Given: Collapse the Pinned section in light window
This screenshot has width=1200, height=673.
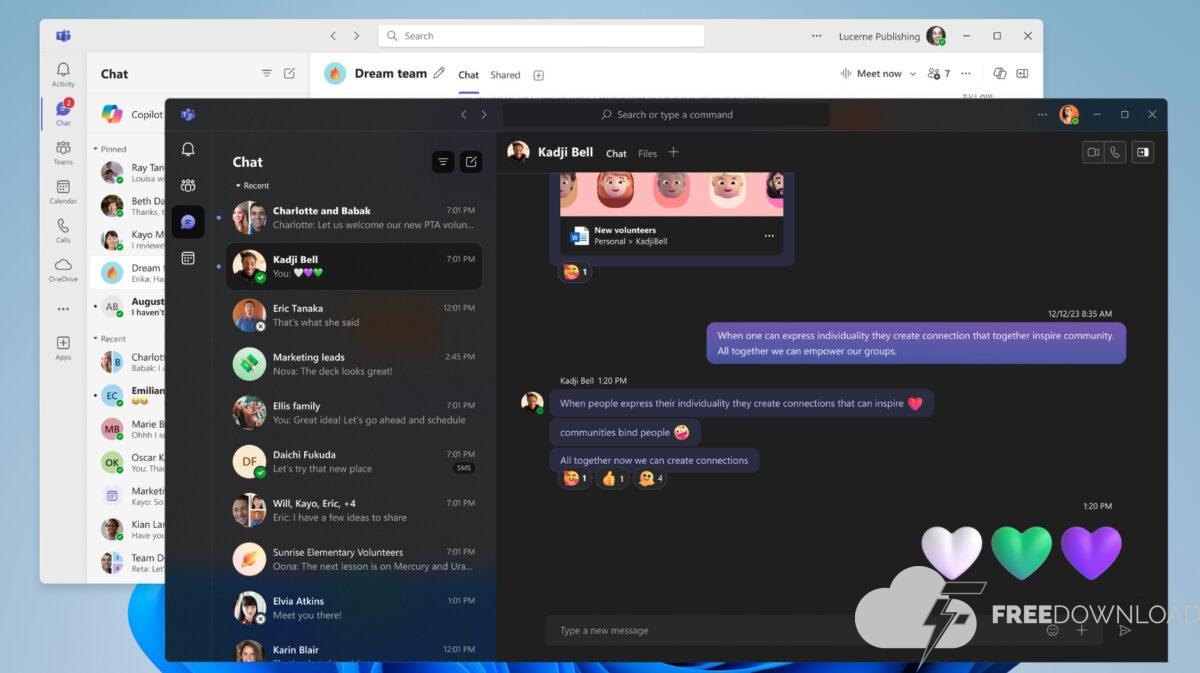Looking at the screenshot, I should coord(96,149).
